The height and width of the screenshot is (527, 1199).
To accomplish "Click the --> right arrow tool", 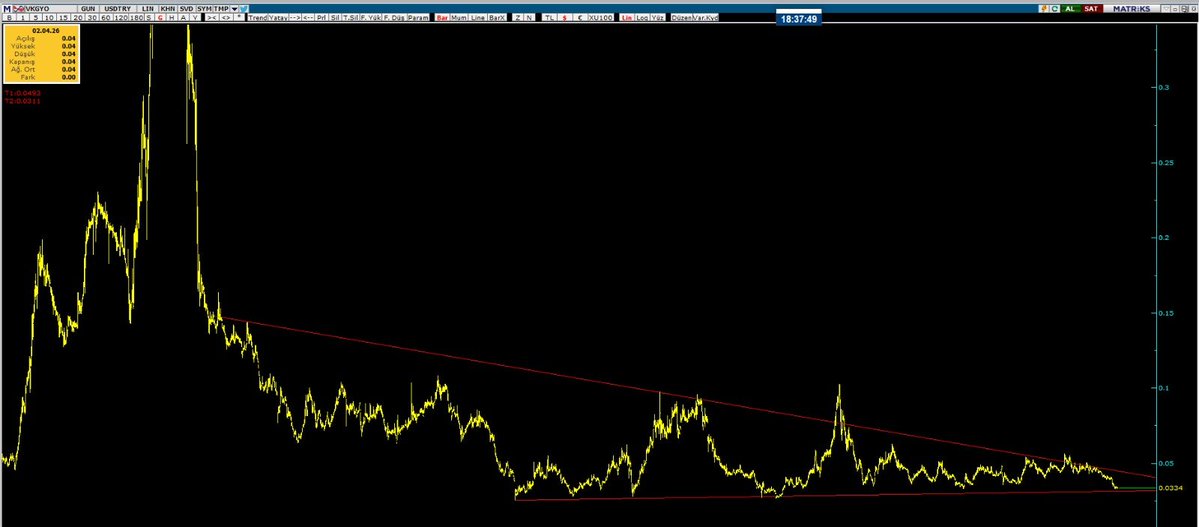I will pyautogui.click(x=295, y=17).
